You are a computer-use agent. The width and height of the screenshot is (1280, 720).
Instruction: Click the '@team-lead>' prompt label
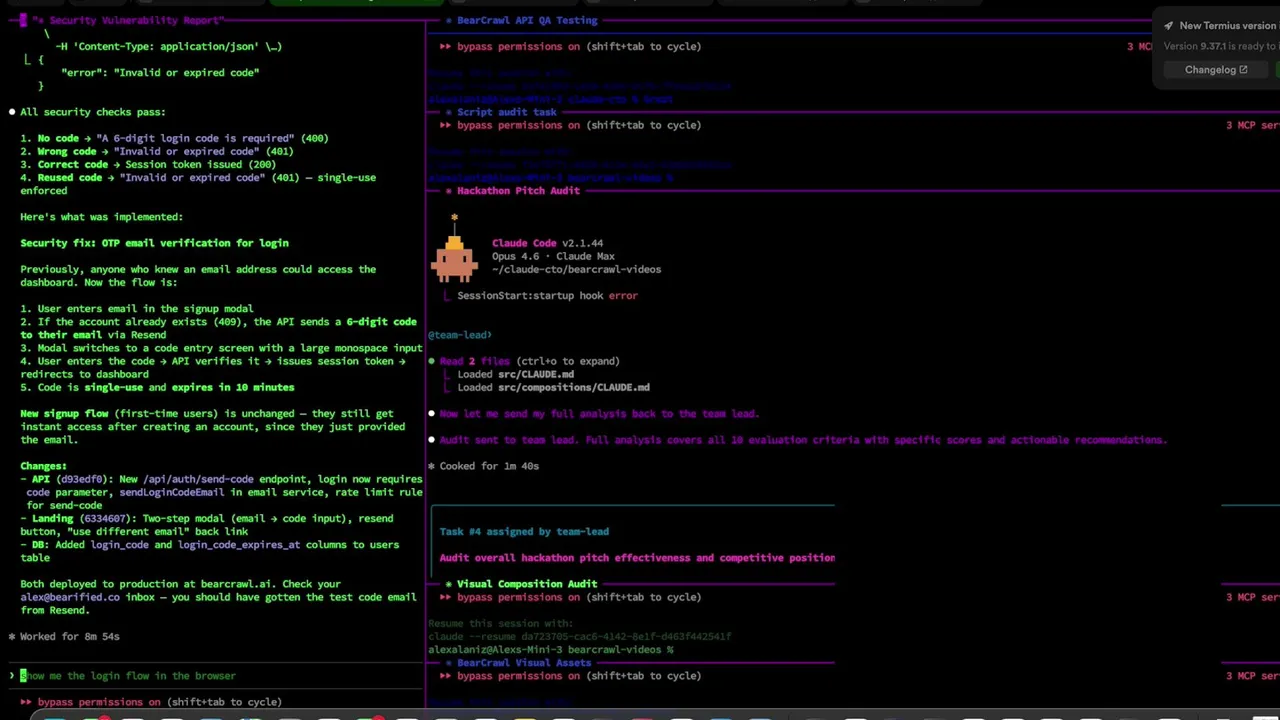(x=460, y=335)
